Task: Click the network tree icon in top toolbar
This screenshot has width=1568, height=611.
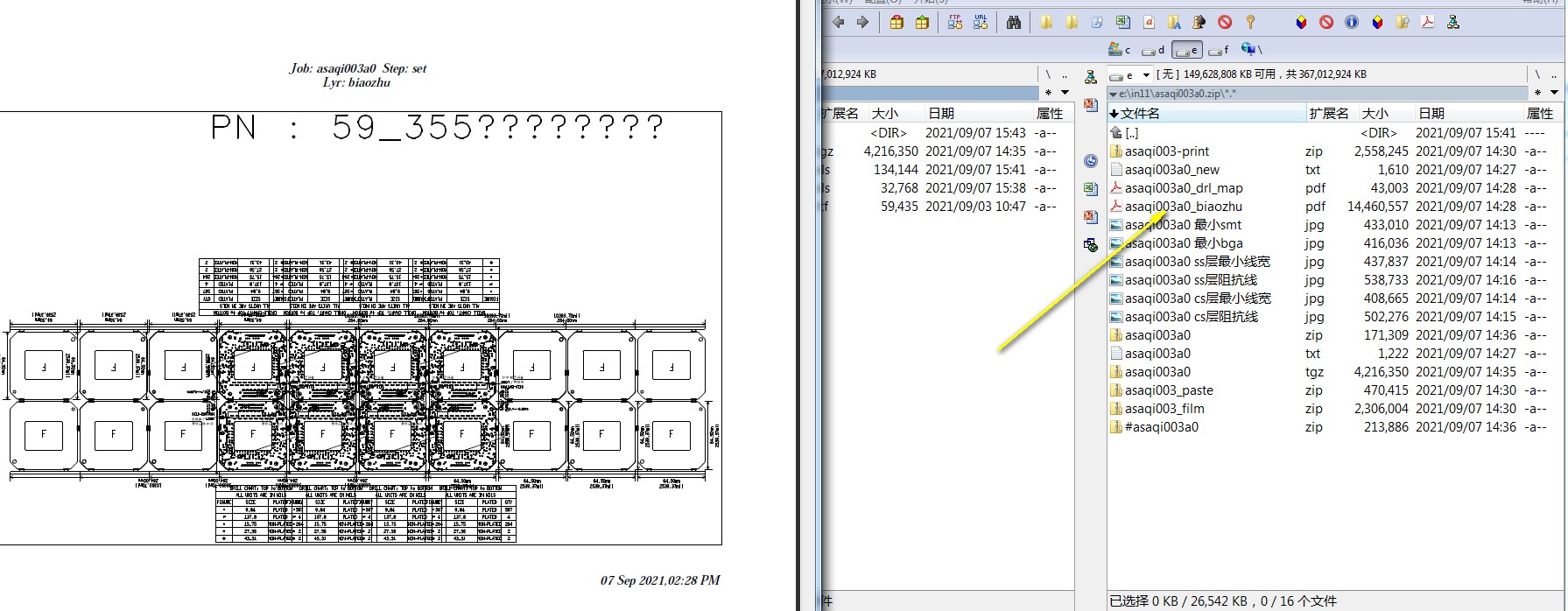Action: click(1453, 23)
